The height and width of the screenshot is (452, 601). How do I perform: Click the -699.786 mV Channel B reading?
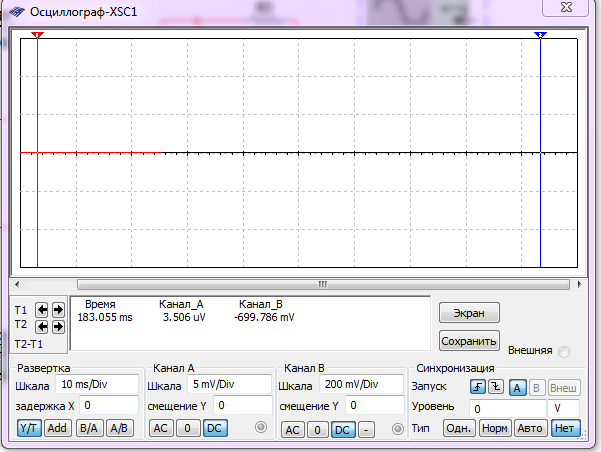(x=264, y=317)
